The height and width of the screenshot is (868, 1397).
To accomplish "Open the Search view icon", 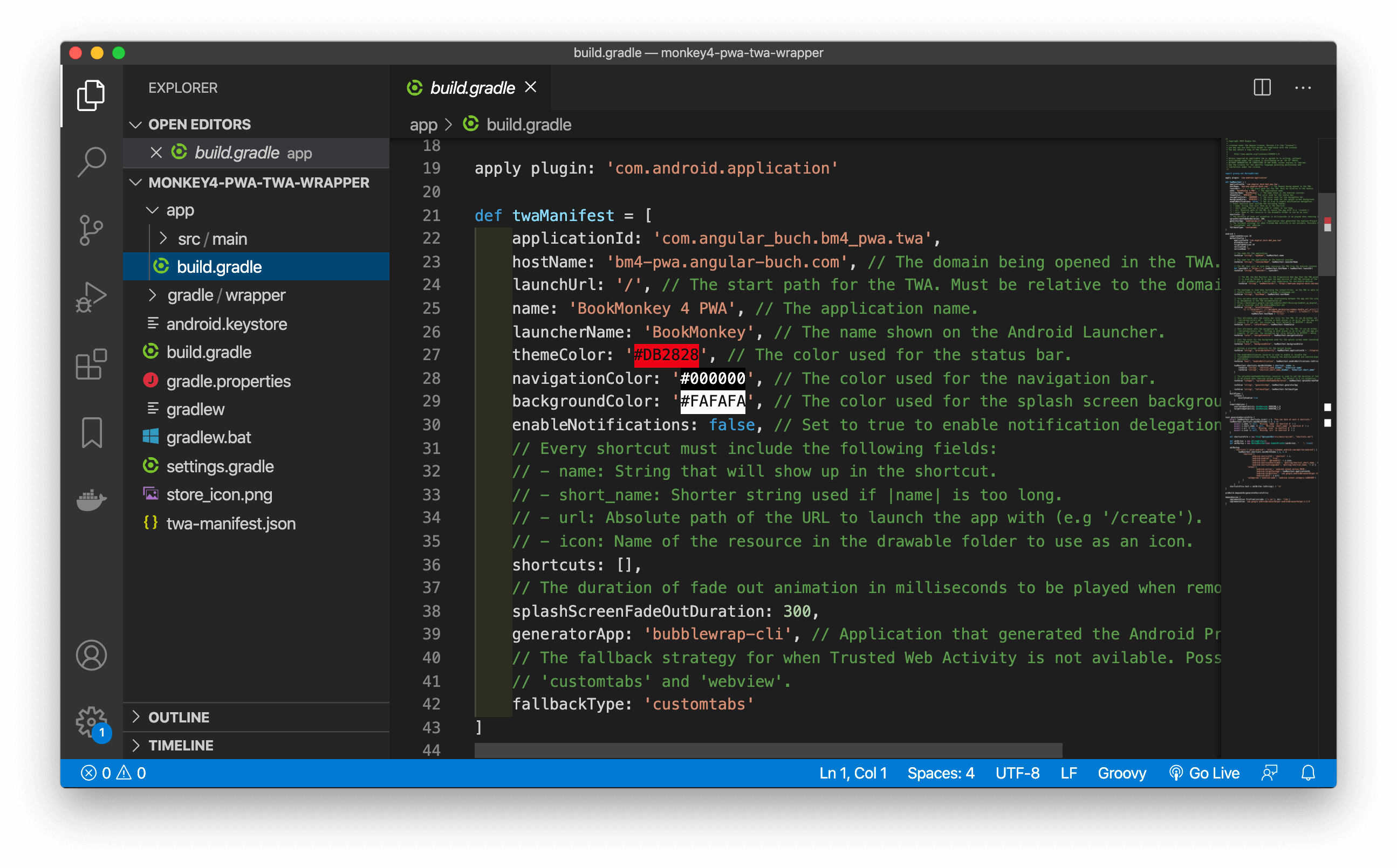I will [91, 162].
